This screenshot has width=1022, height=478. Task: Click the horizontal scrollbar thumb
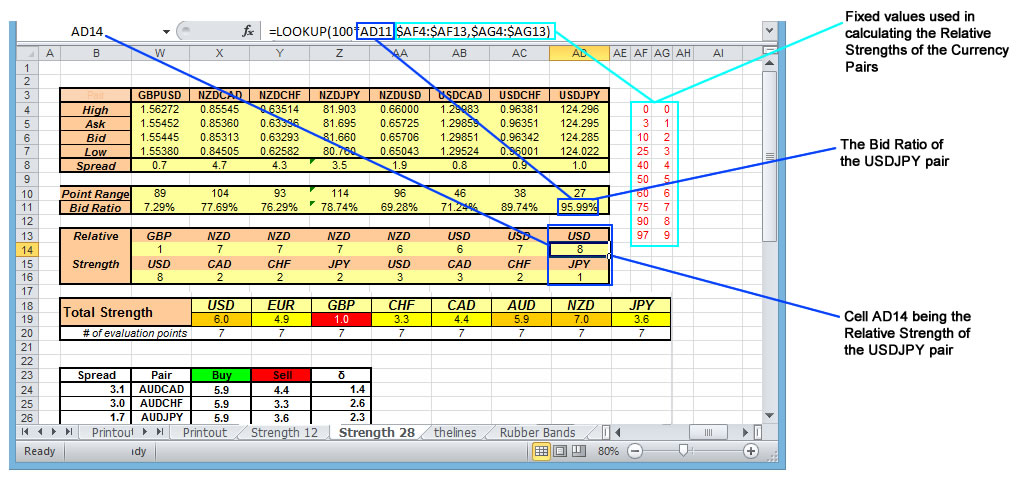point(710,432)
